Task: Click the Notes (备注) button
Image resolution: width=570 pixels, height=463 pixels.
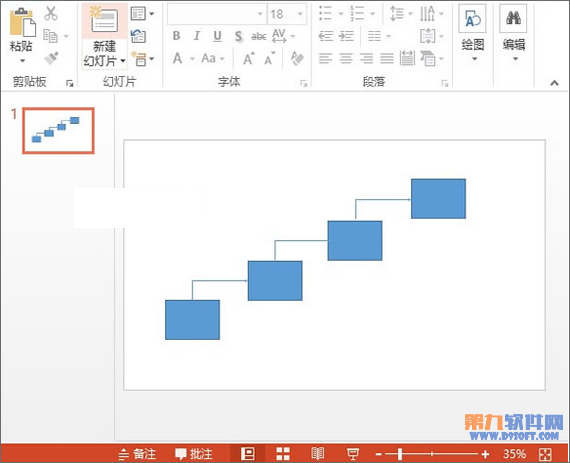Action: (137, 454)
